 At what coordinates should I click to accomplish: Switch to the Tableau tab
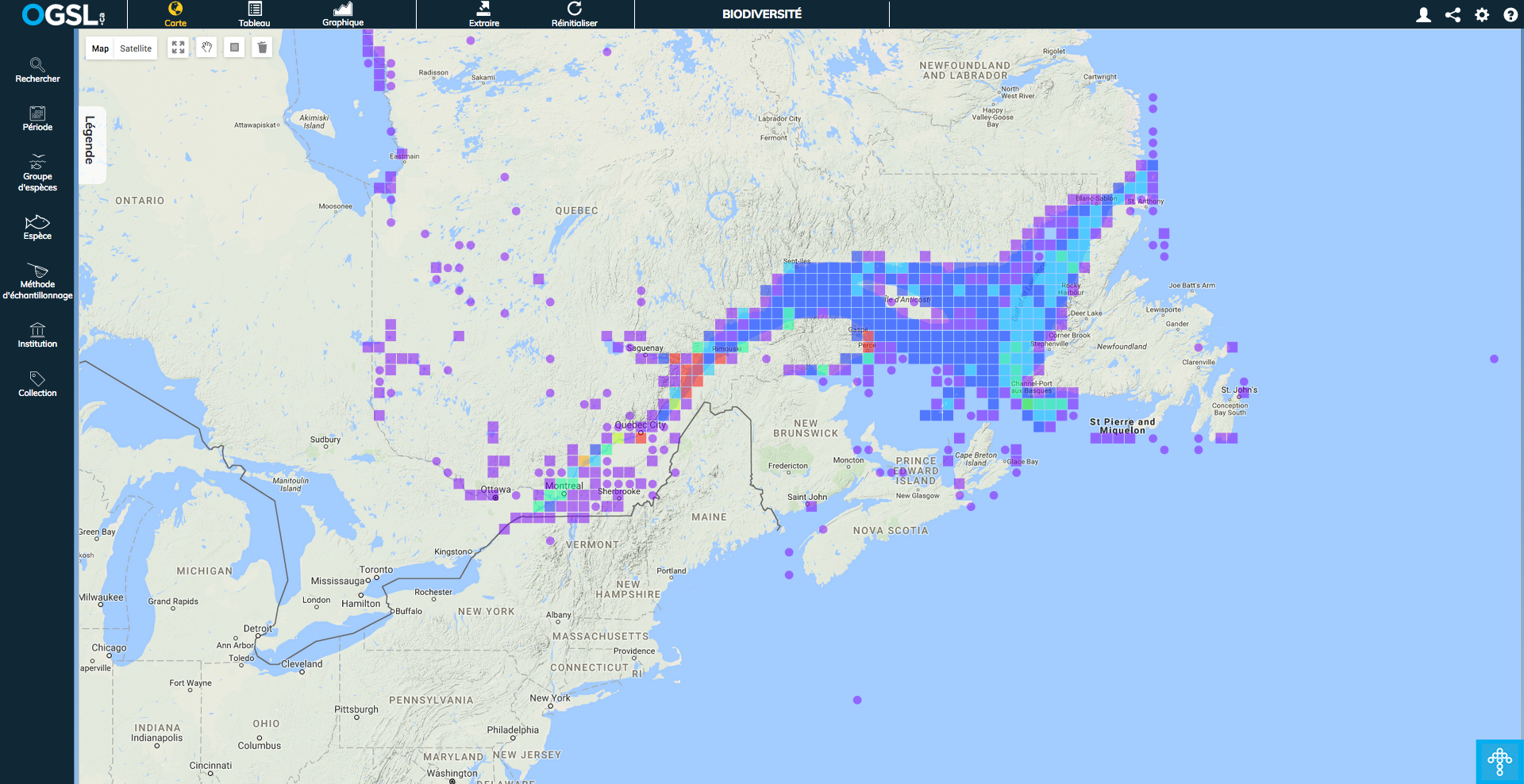tap(254, 14)
